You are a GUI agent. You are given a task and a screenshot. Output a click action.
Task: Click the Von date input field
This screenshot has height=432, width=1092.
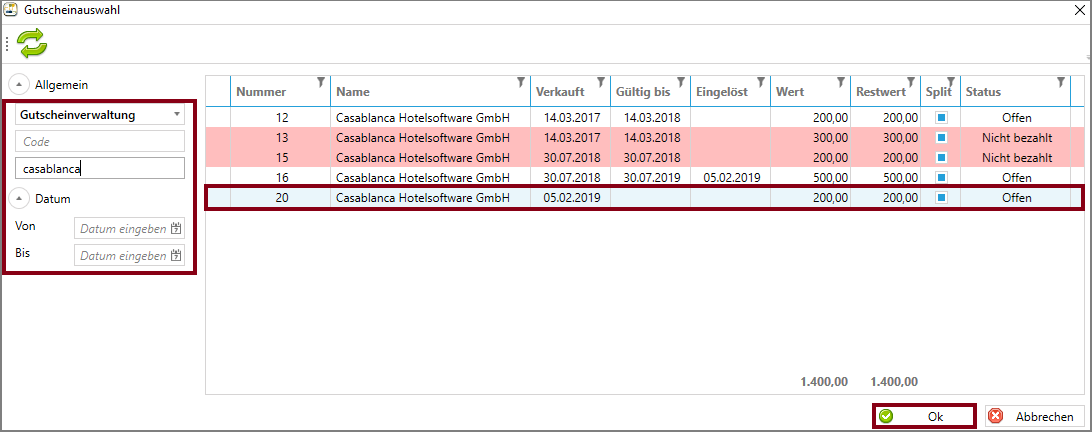(130, 229)
